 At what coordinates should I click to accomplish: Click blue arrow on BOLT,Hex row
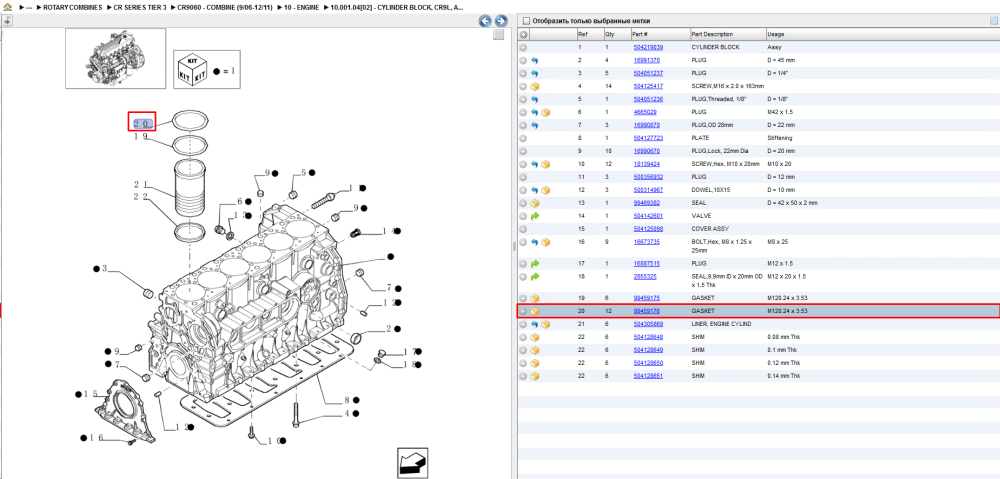tap(534, 242)
